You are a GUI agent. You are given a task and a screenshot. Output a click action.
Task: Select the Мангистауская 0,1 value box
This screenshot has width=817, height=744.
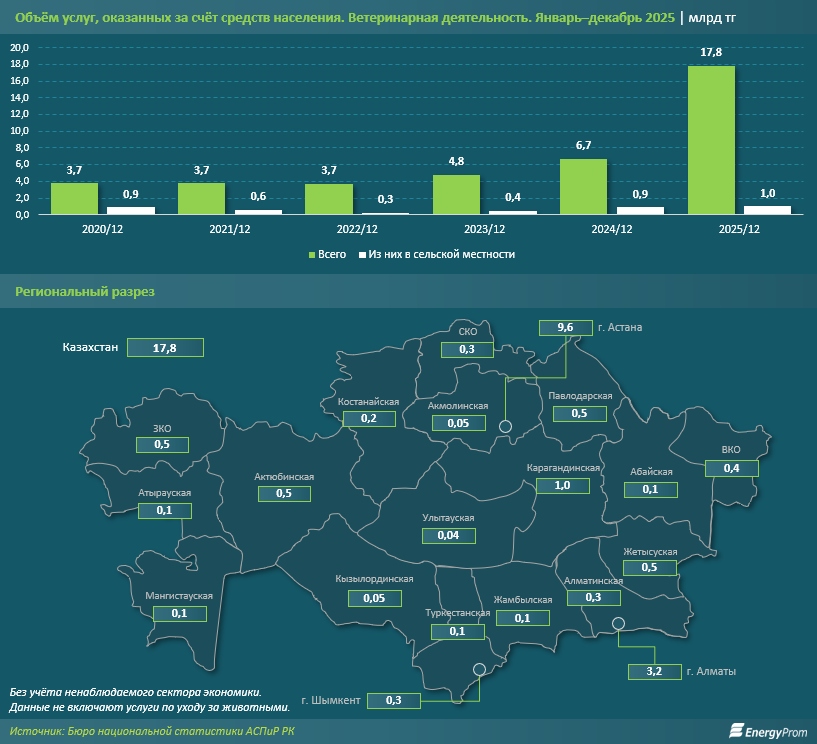(x=180, y=613)
